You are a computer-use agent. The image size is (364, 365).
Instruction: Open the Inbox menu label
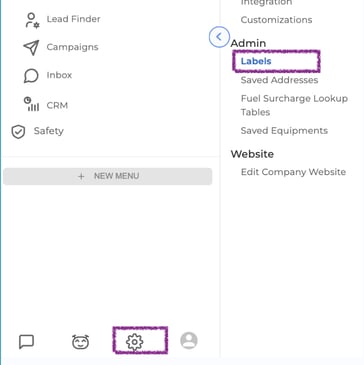click(59, 75)
